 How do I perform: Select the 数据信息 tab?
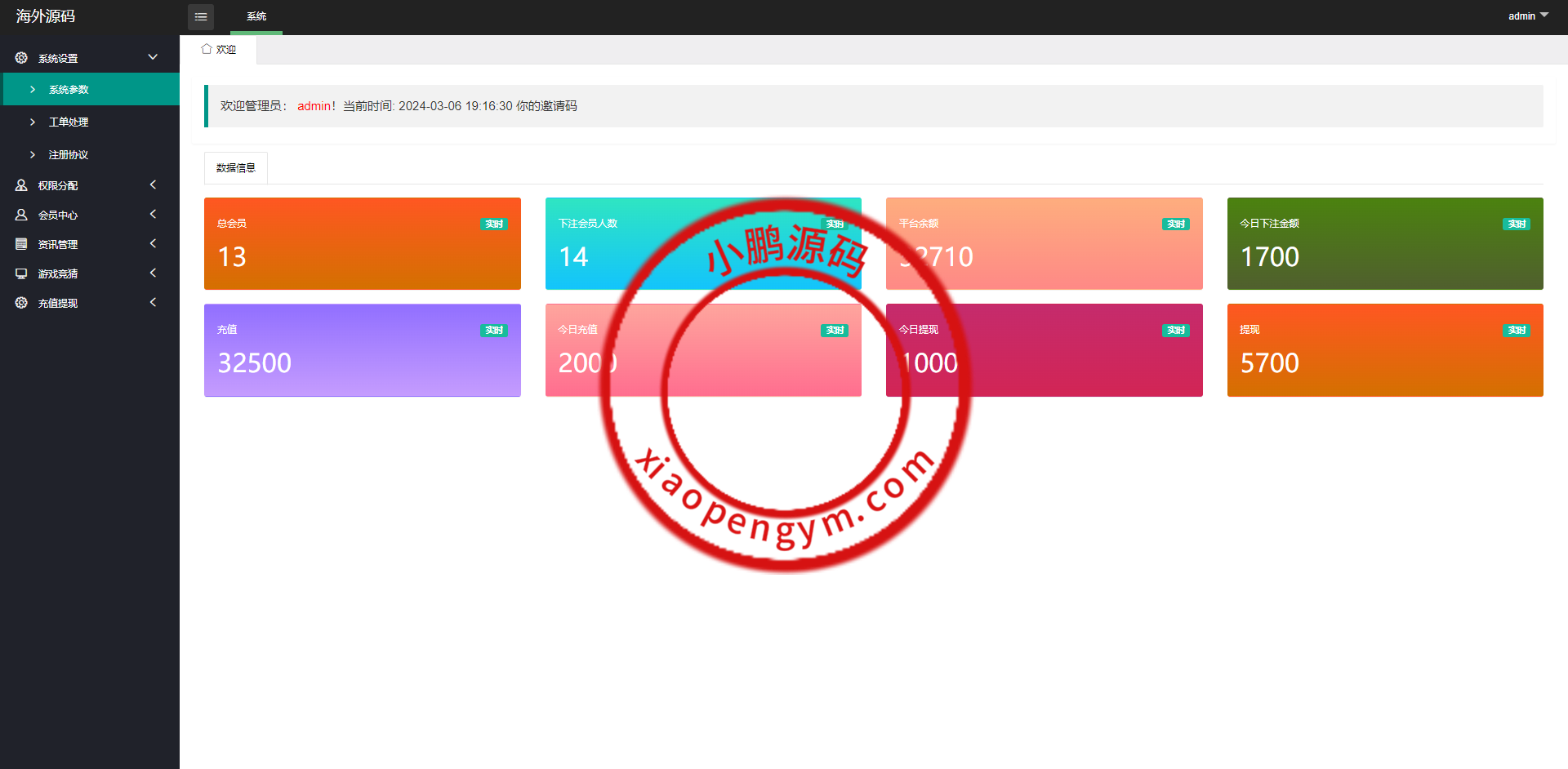[236, 168]
